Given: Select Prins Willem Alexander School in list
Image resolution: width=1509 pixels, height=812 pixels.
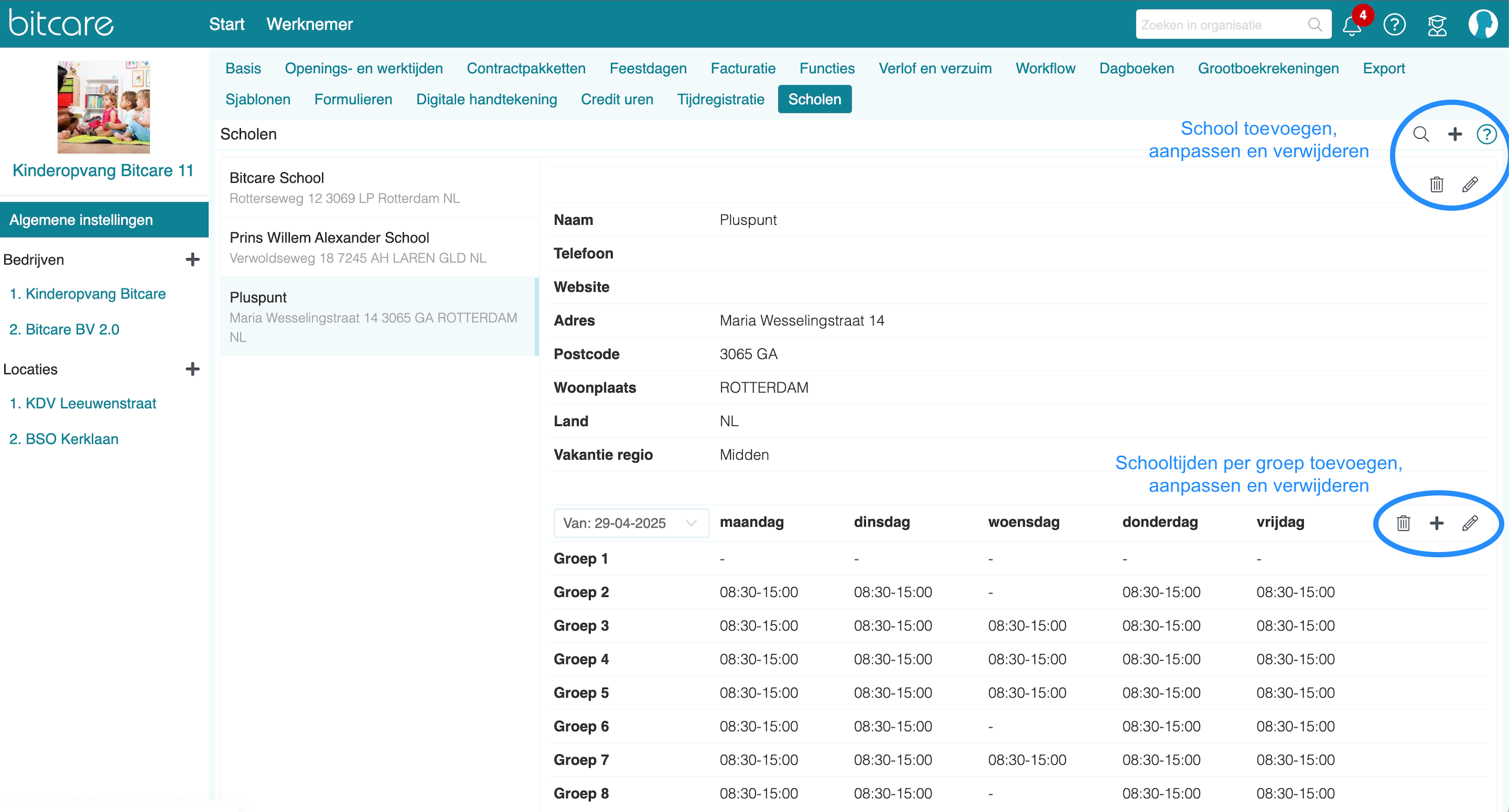Looking at the screenshot, I should click(379, 247).
